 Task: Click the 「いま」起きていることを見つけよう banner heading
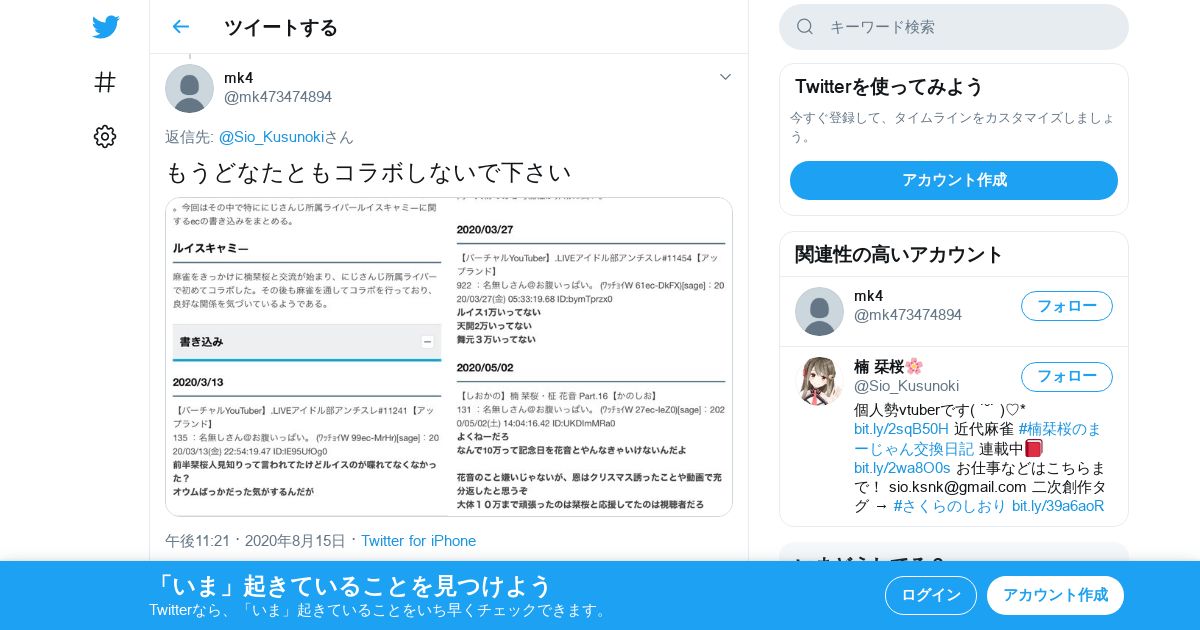click(x=351, y=586)
